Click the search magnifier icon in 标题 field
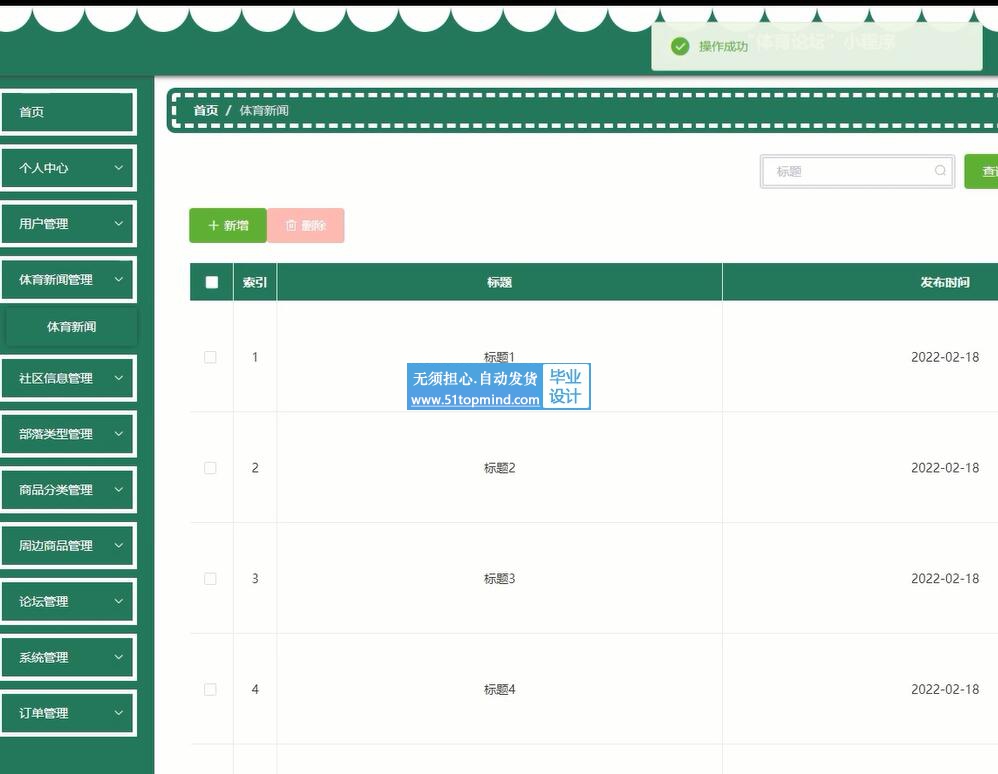 point(940,171)
